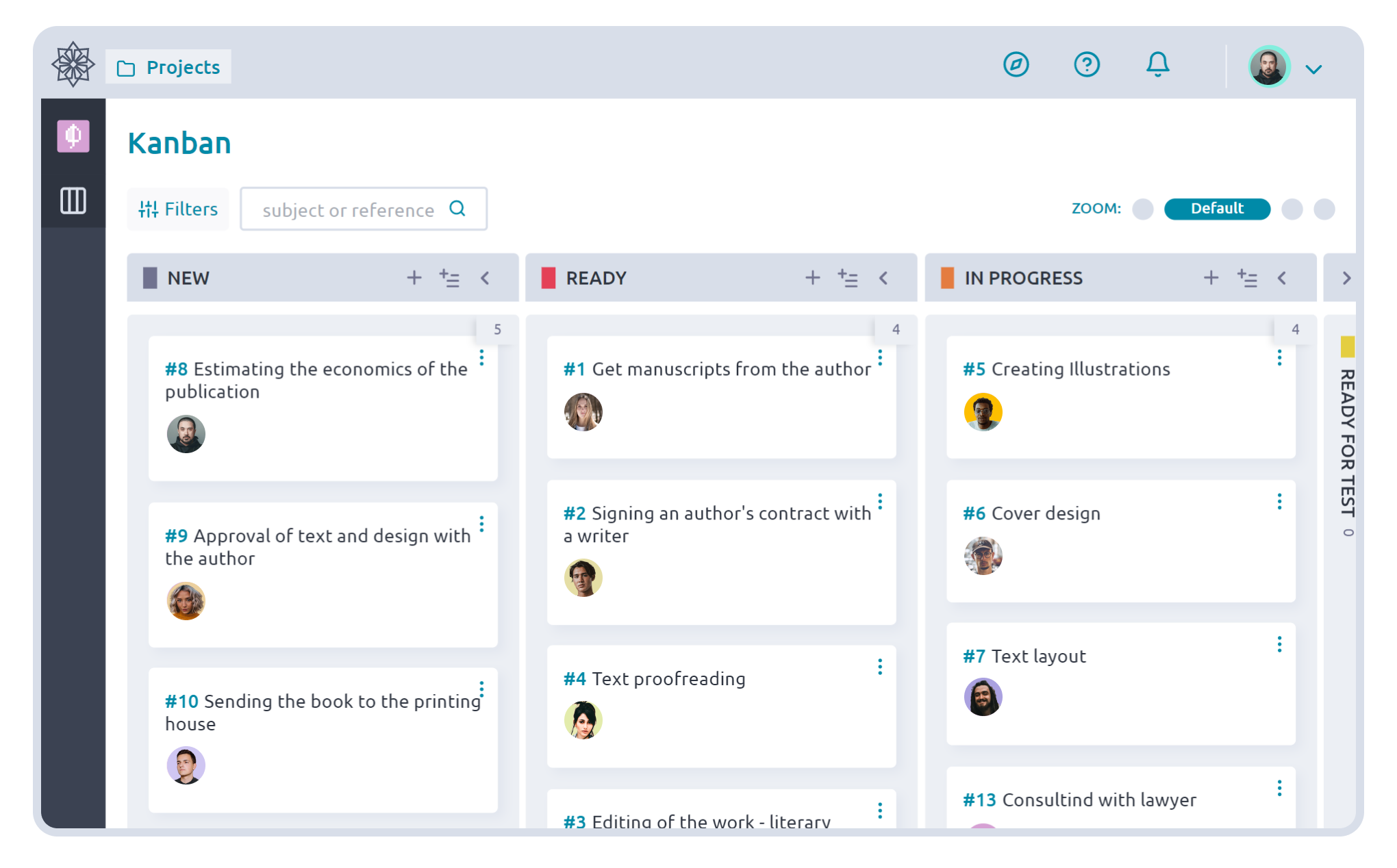This screenshot has height=868, width=1397.
Task: Expand the READY FOR TEST column
Action: 1346,277
